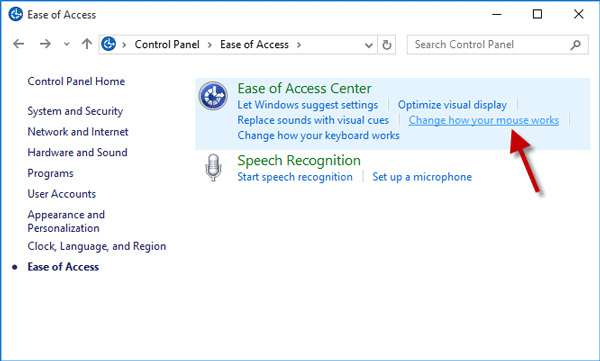
Task: Maximize the Ease of Access window
Action: [537, 15]
